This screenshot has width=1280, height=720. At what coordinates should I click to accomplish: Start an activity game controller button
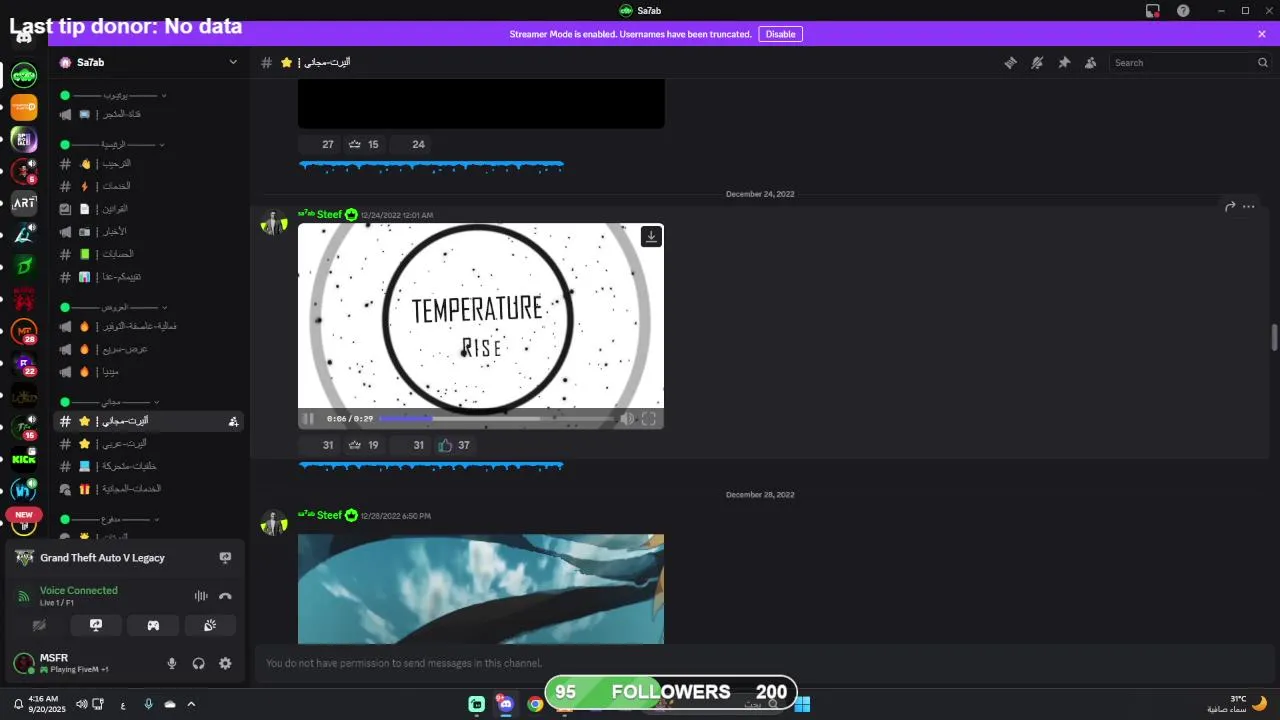click(153, 625)
